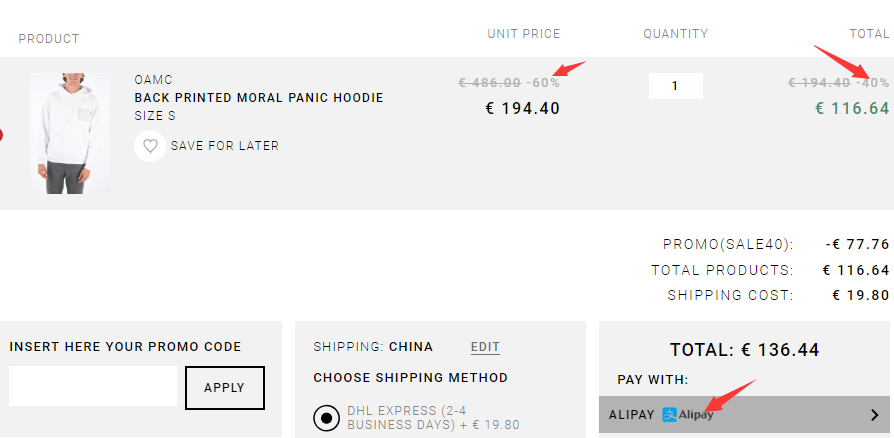
Task: Apply the promo code with APPLY button
Action: click(225, 388)
